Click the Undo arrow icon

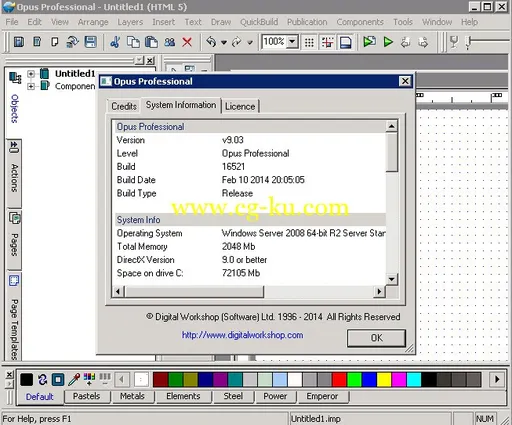click(211, 42)
